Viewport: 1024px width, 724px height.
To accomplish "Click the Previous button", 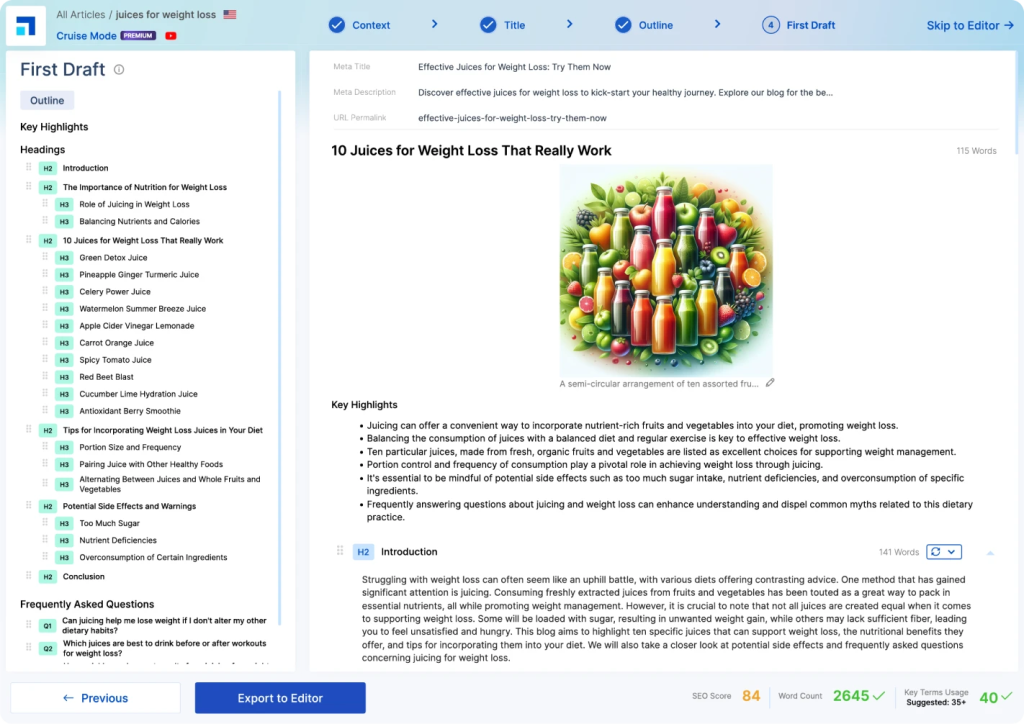I will [95, 698].
